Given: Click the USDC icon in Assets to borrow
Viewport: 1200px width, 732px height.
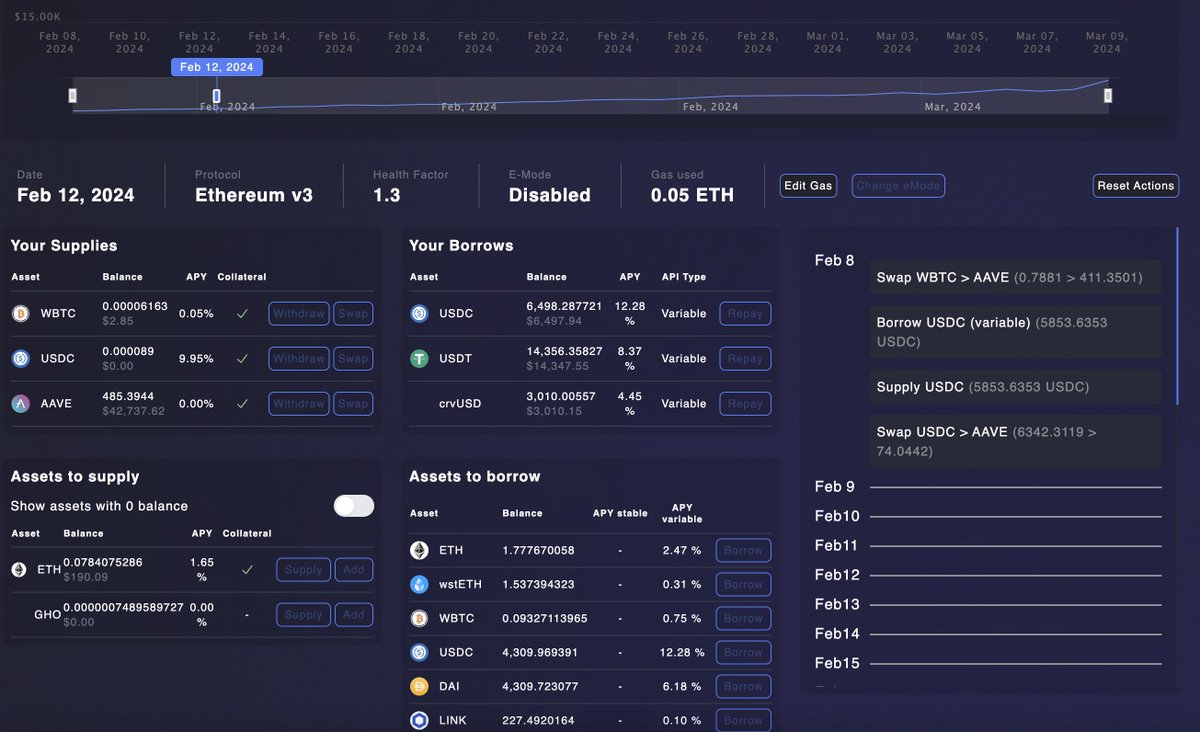Looking at the screenshot, I should click(x=419, y=652).
